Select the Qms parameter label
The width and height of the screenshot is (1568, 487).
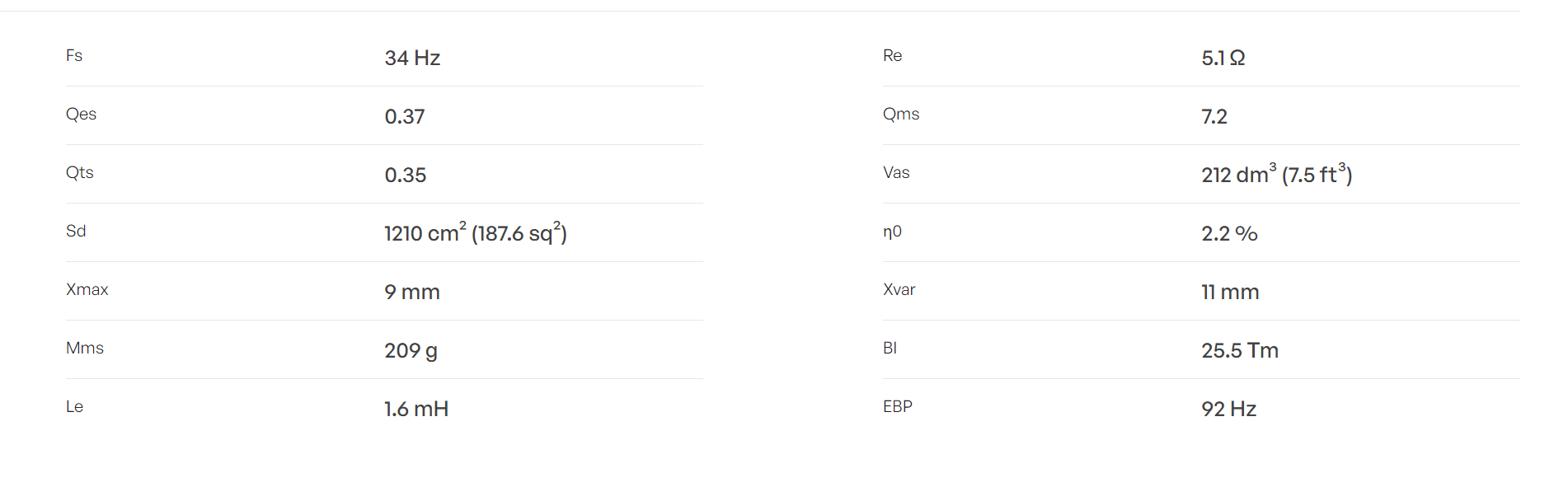[901, 114]
